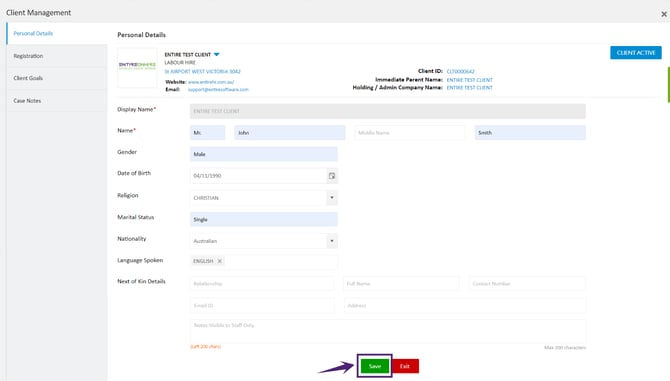This screenshot has width=670, height=381.
Task: Click the Notes Visible to Staff Only textarea
Action: (x=388, y=331)
